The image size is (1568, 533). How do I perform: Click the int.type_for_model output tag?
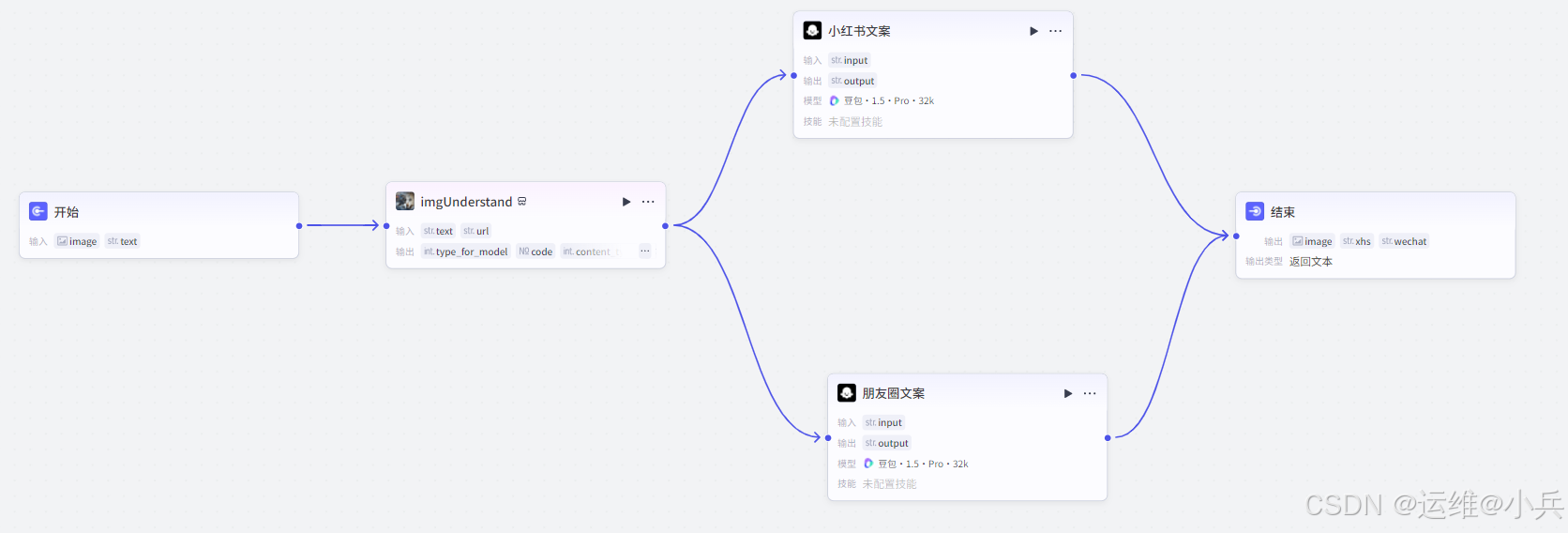click(x=466, y=251)
